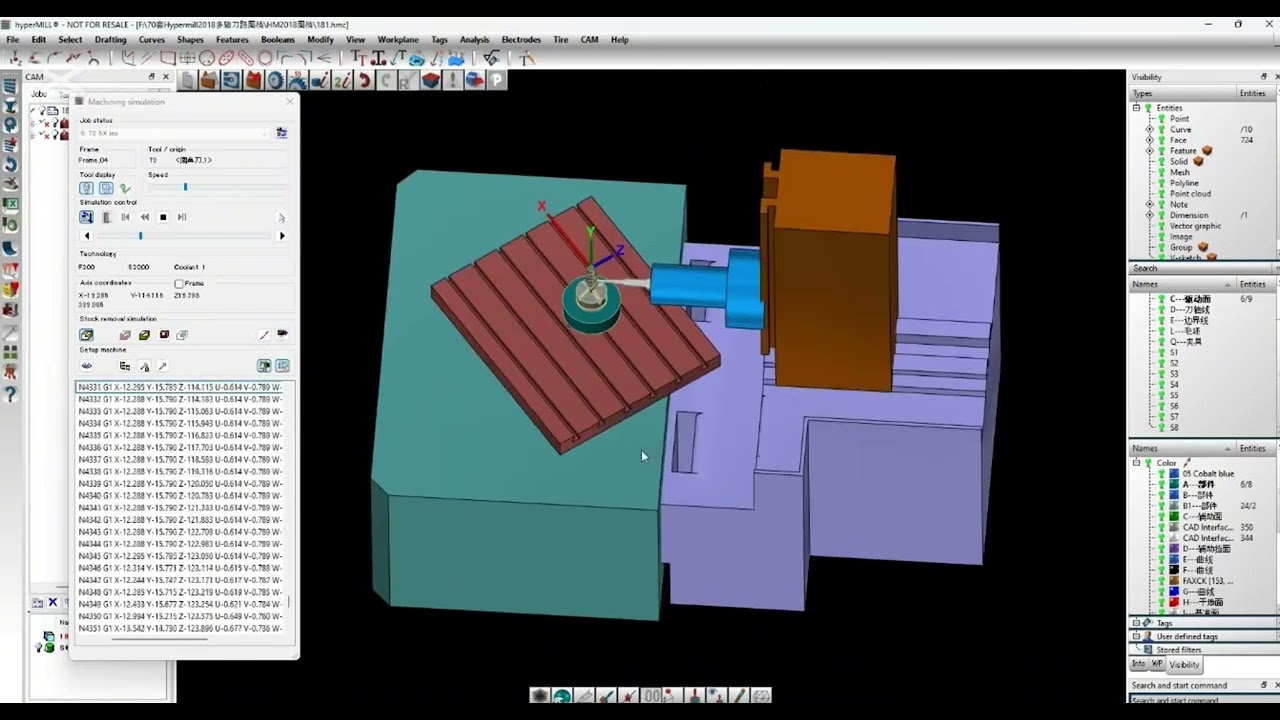Select NC line N4351 in the list

point(181,629)
